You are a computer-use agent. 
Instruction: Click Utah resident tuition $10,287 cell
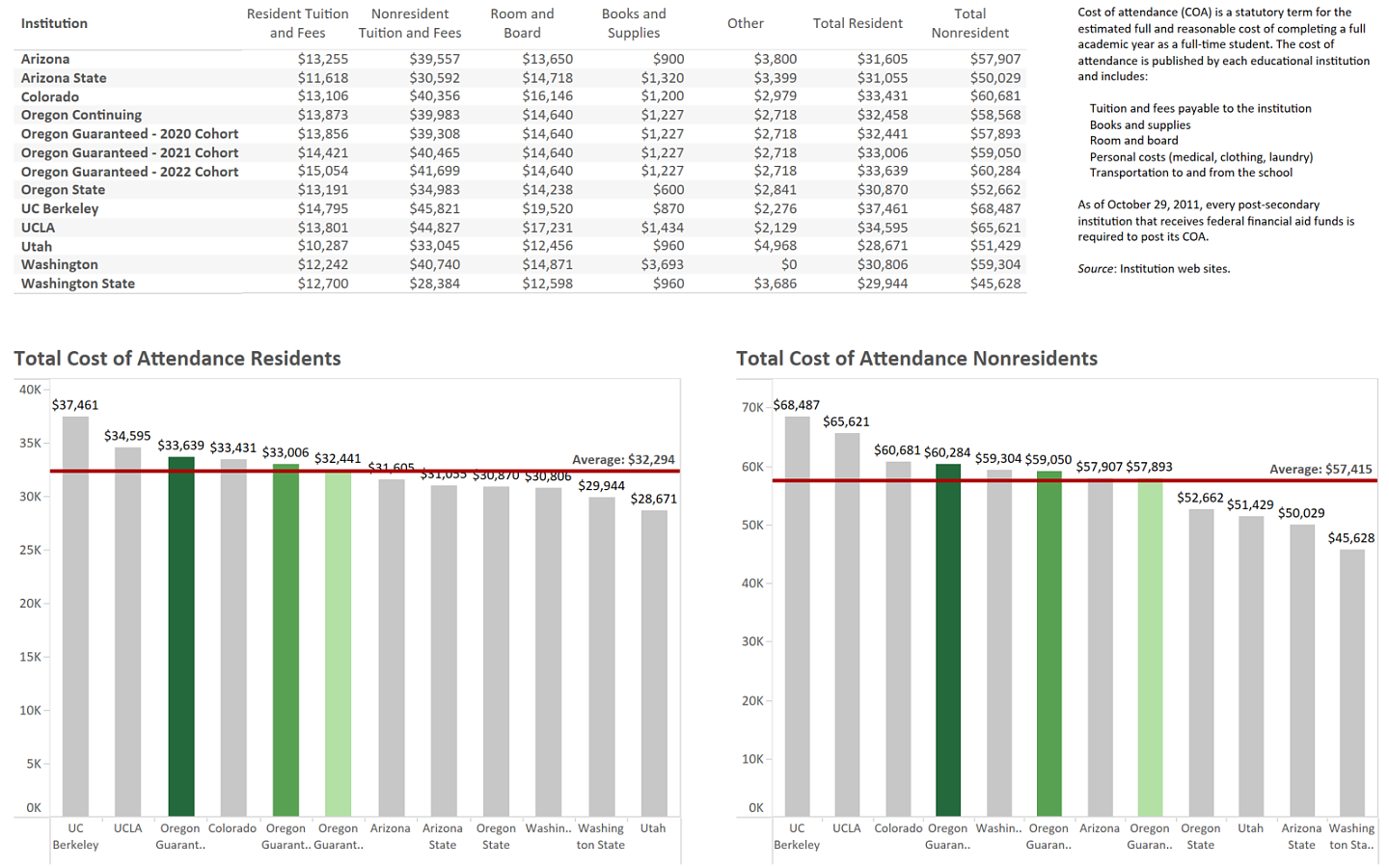pyautogui.click(x=323, y=246)
